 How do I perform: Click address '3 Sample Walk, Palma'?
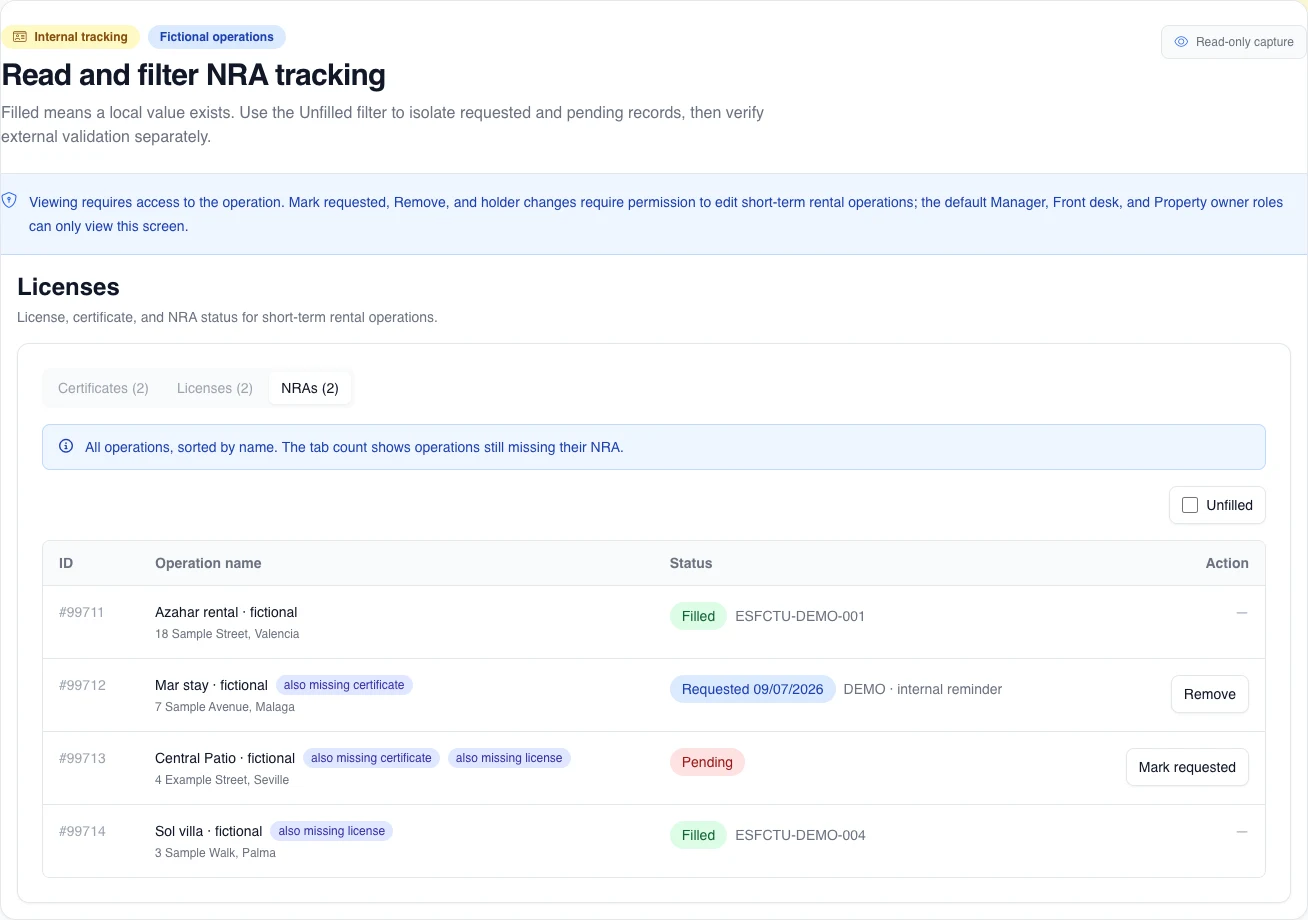[x=215, y=853]
